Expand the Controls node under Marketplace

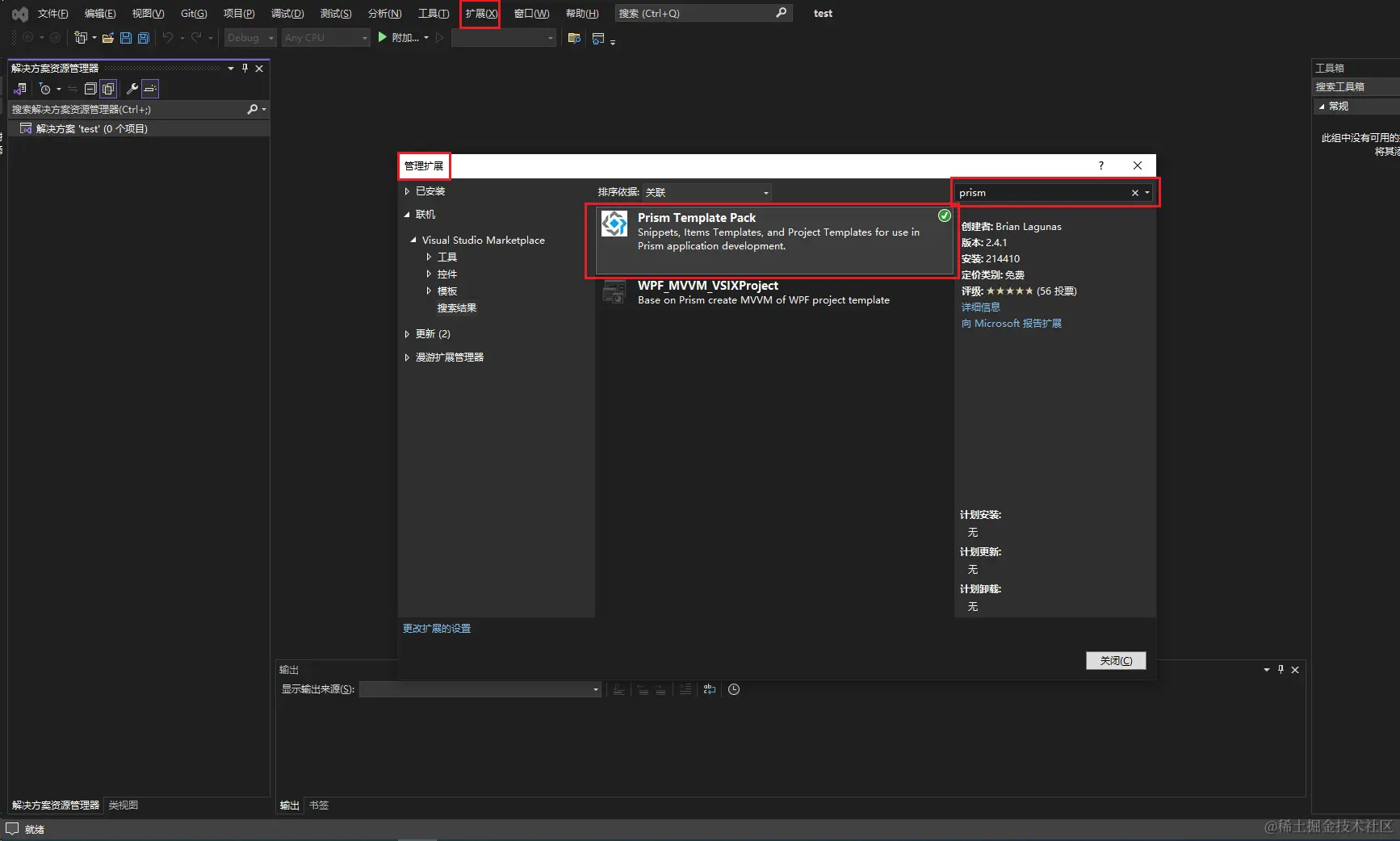pyautogui.click(x=429, y=274)
